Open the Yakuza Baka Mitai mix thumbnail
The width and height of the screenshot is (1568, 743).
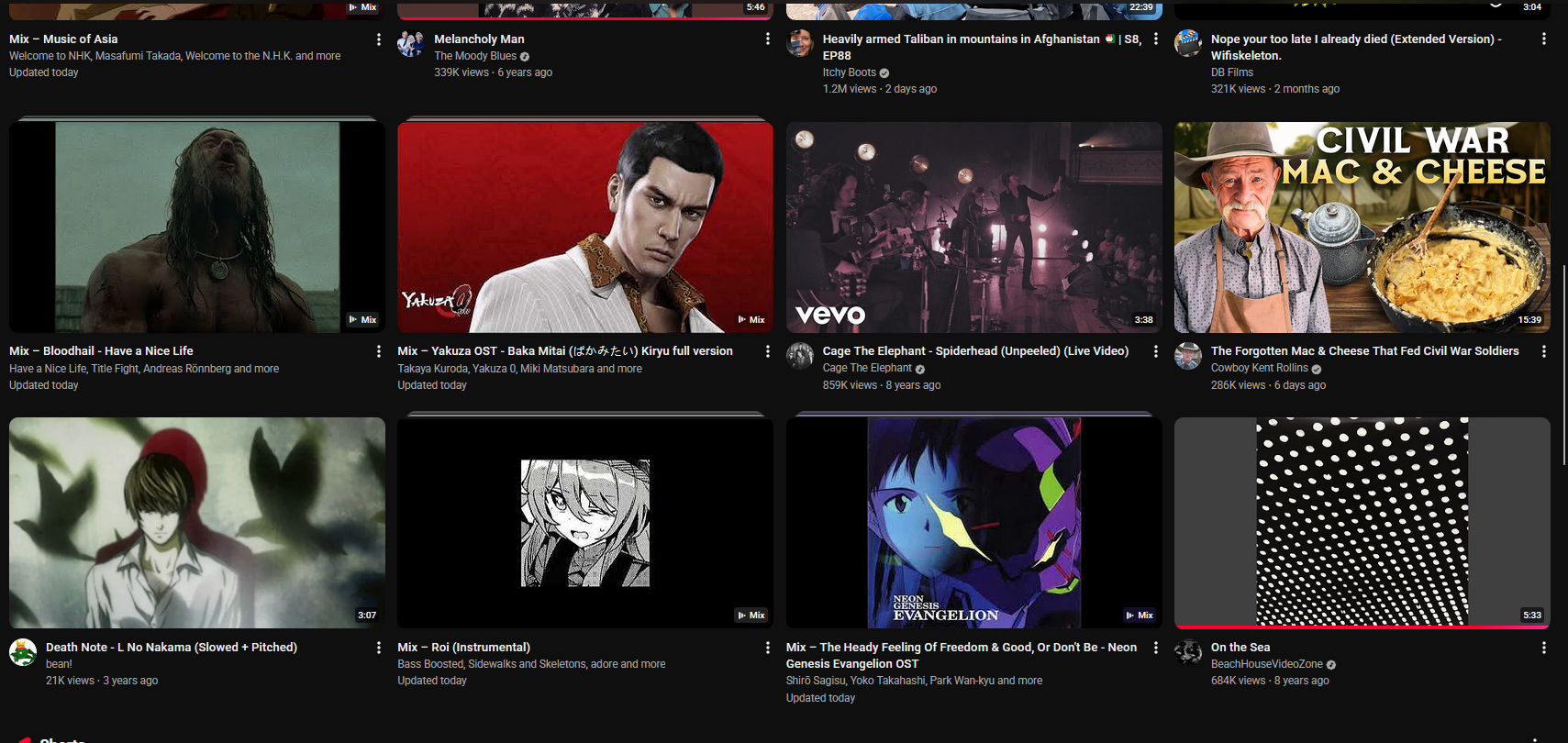[584, 227]
